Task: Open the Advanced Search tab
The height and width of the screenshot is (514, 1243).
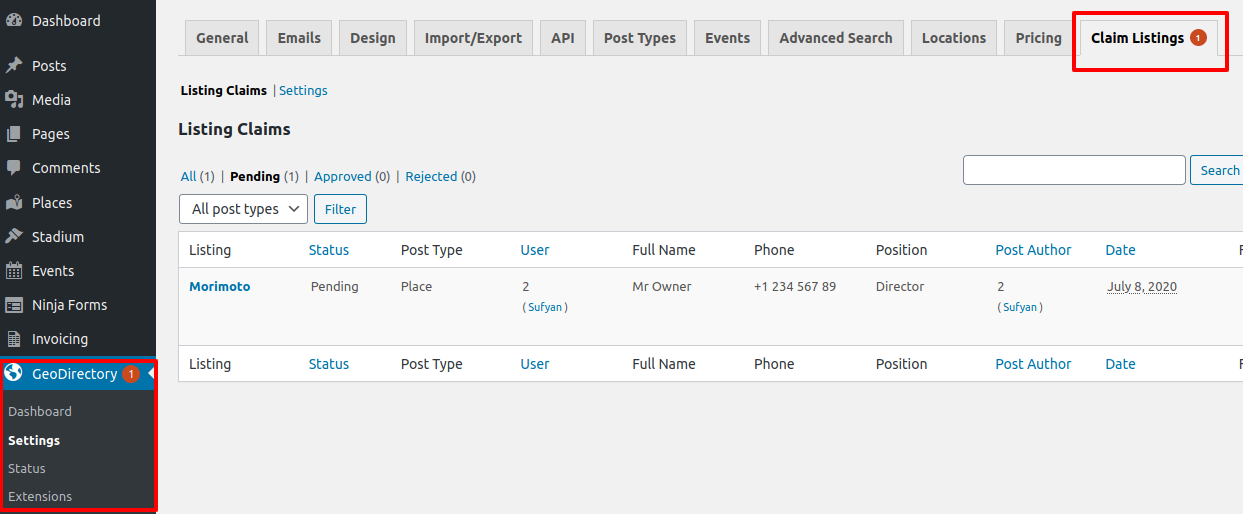Action: [835, 38]
